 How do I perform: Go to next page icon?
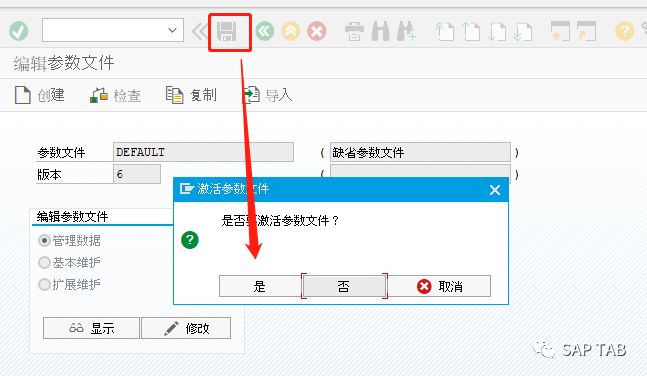click(x=497, y=32)
